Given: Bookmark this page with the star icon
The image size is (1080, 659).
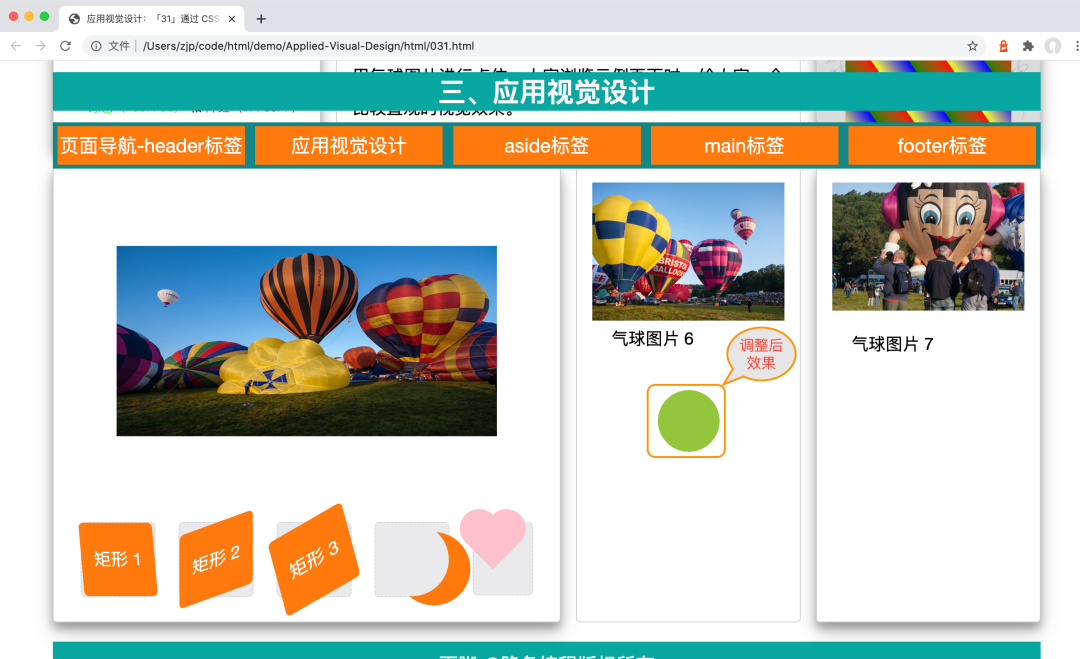Looking at the screenshot, I should (973, 46).
